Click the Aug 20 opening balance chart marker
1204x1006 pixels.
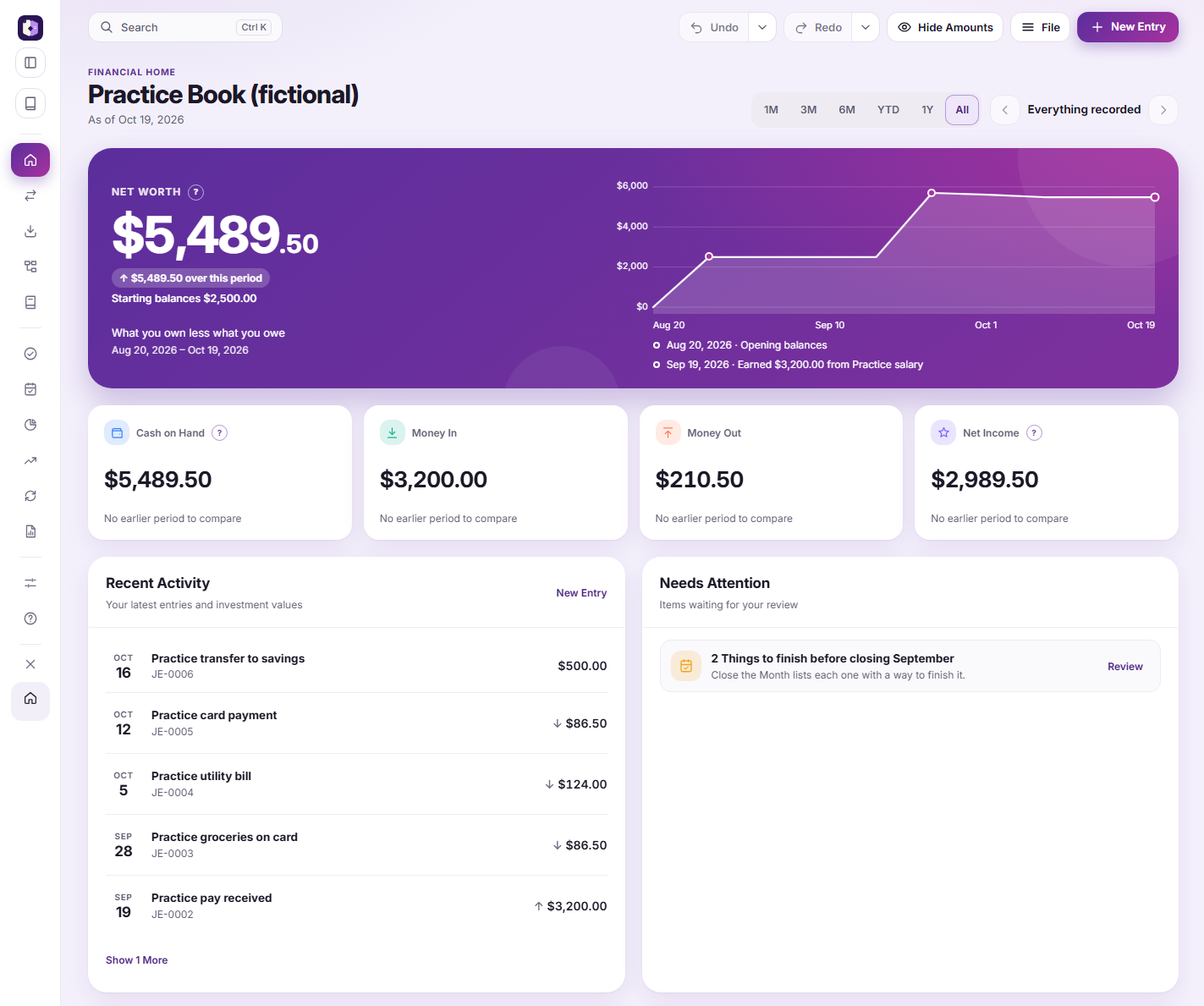pos(709,256)
